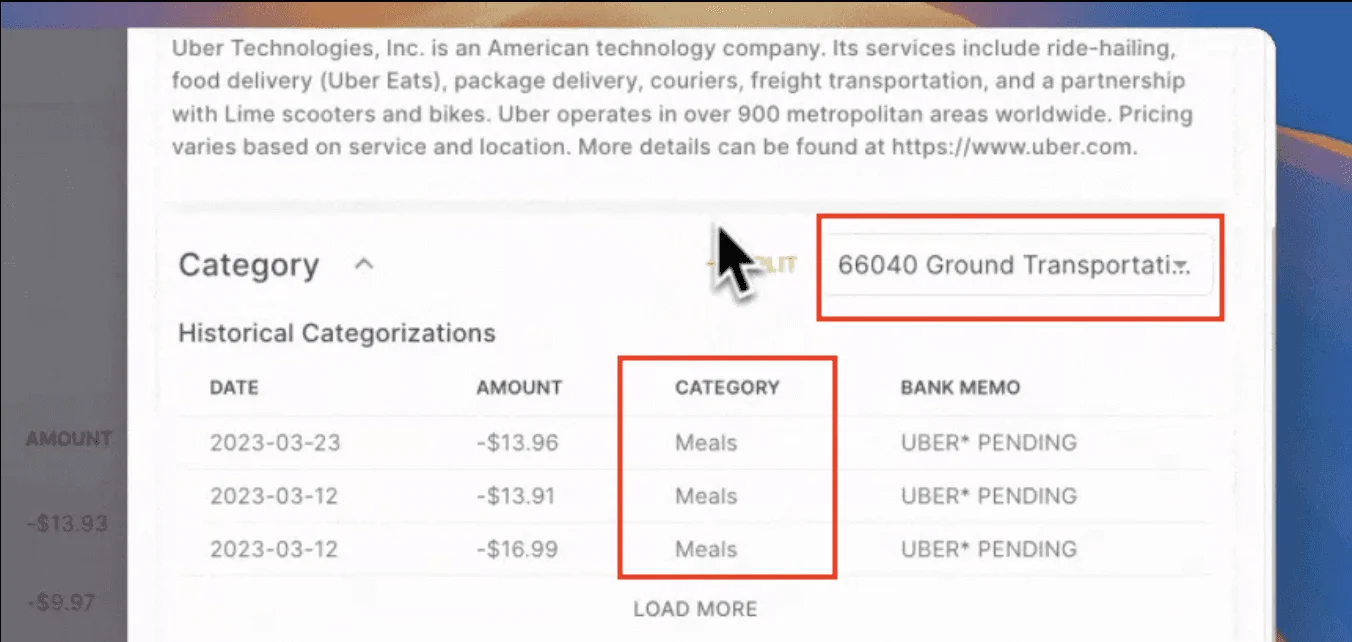
Task: Click the Historical Categorizations heading
Action: click(x=335, y=333)
